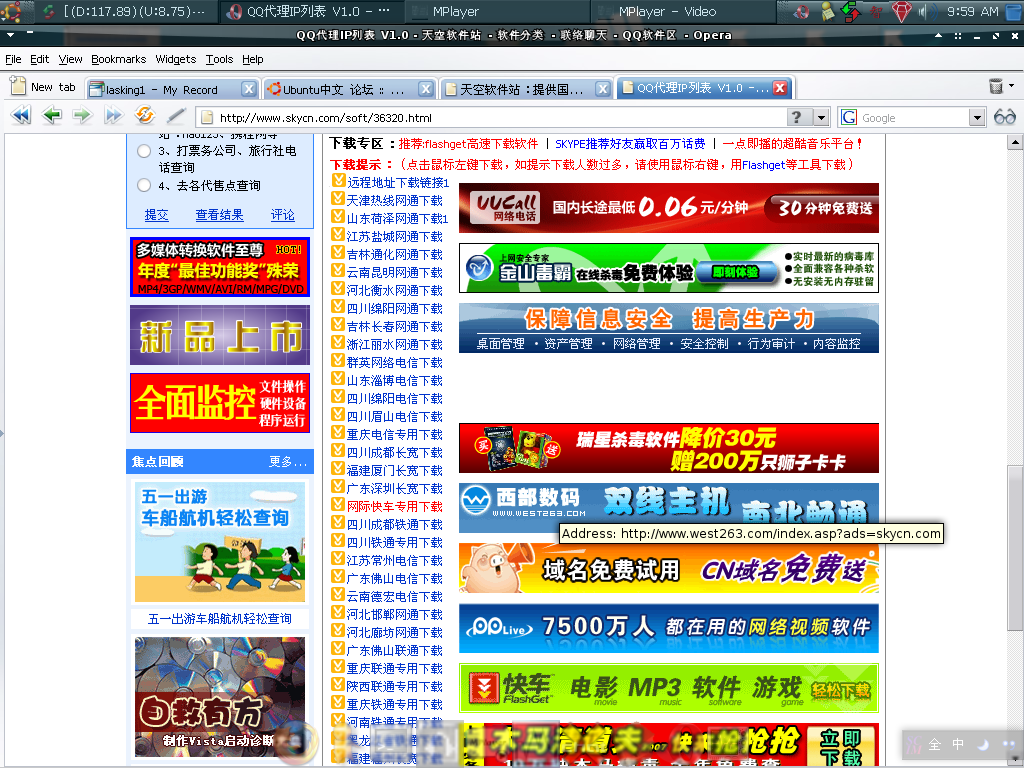
Task: Click the Fast Forward navigation icon
Action: 113,116
